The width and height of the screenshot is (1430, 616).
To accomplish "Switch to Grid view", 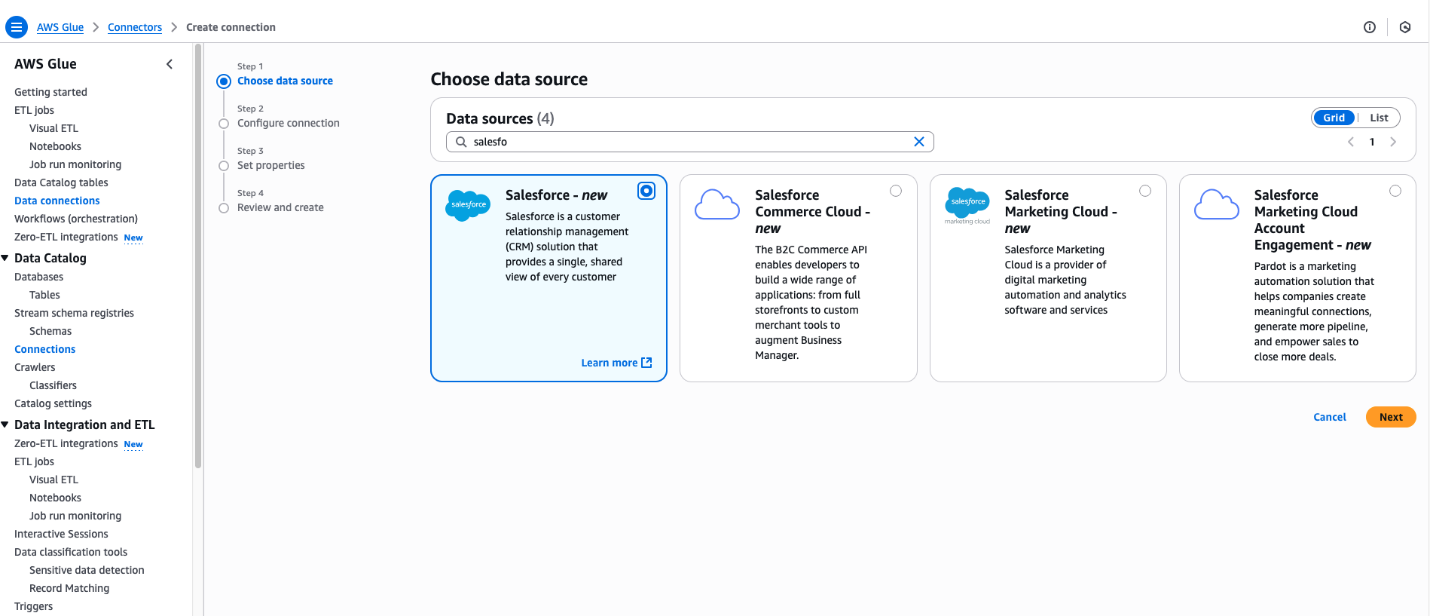I will tap(1334, 118).
